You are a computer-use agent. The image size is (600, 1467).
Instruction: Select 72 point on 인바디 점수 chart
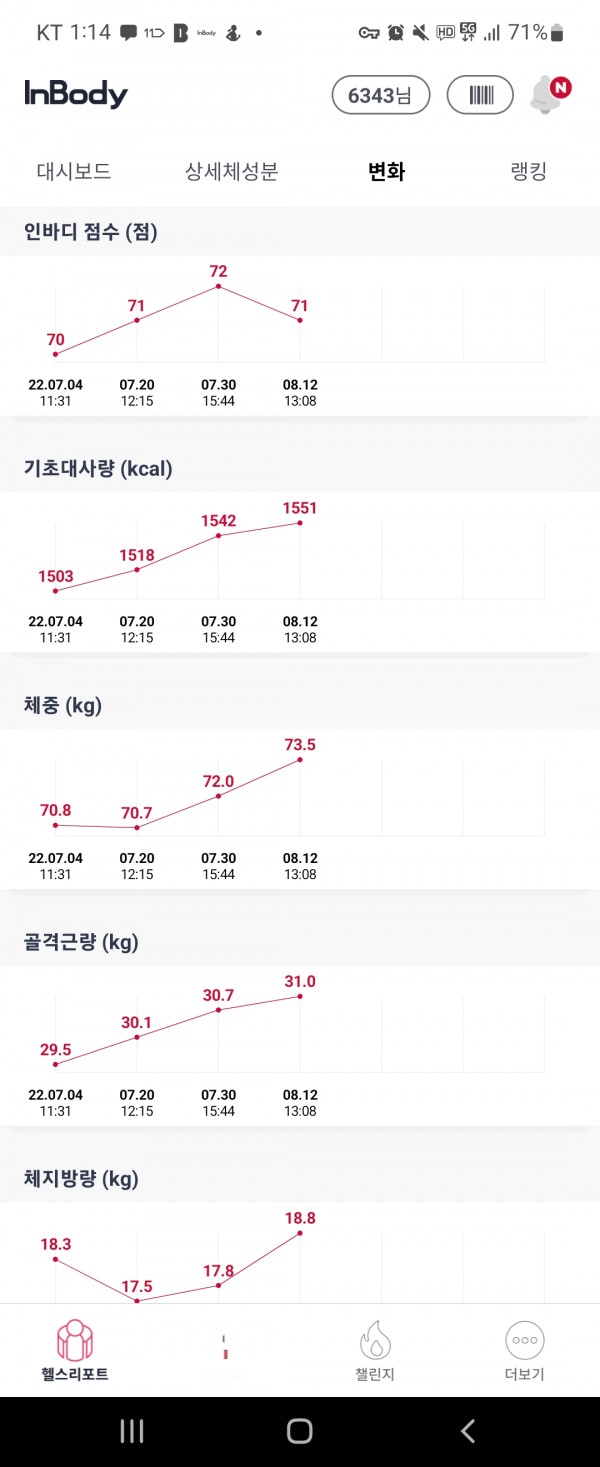[x=219, y=287]
